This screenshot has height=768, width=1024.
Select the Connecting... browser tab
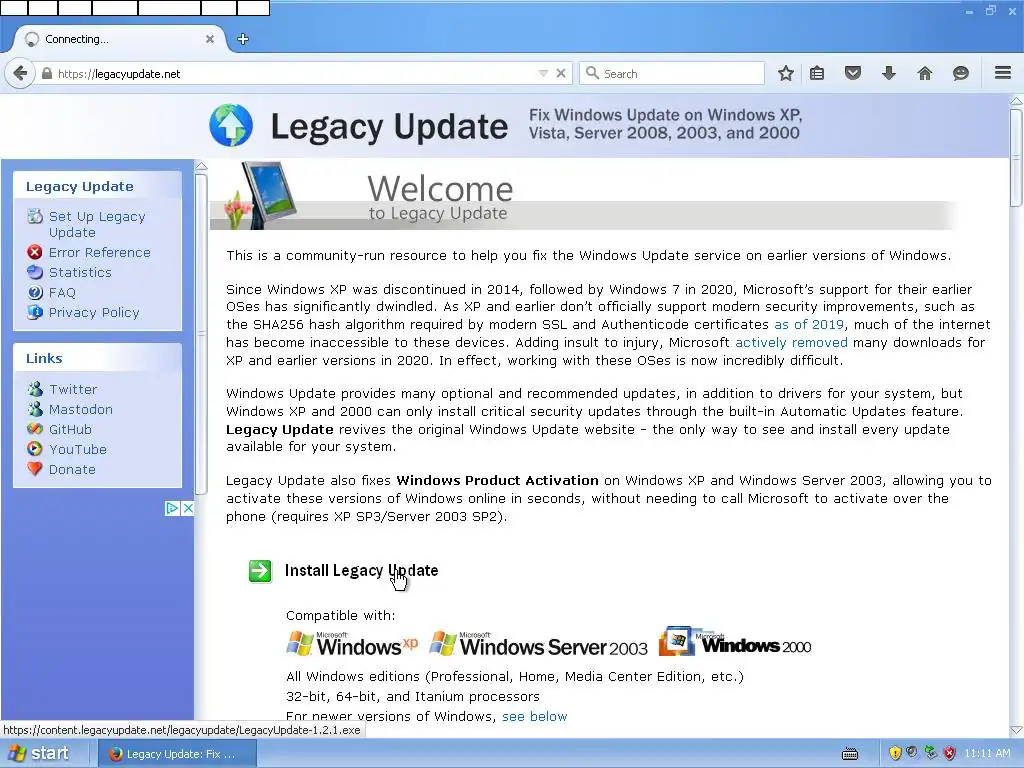(x=119, y=39)
